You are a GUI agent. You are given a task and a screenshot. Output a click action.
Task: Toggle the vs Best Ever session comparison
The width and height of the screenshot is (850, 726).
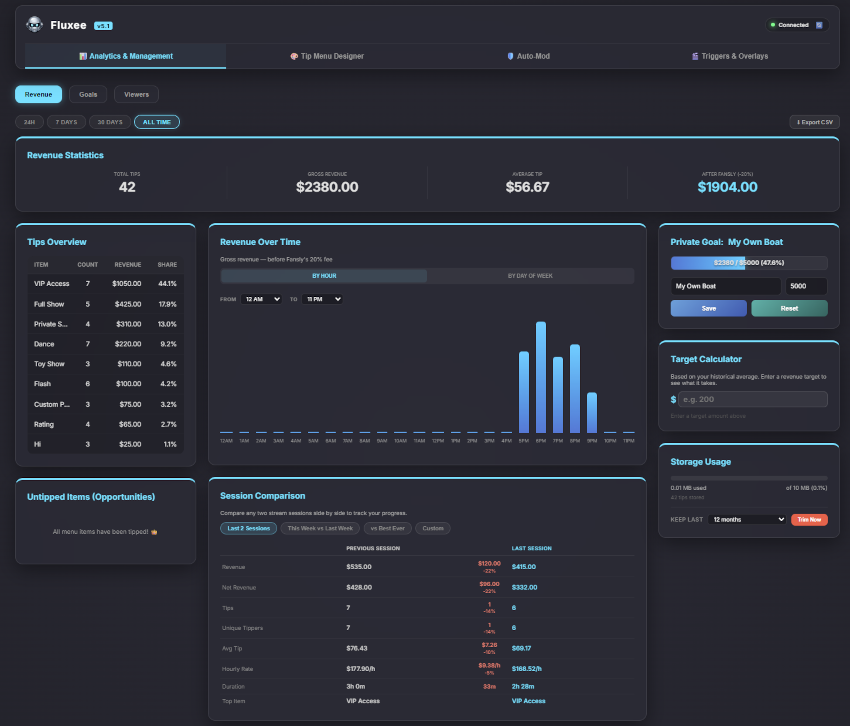pyautogui.click(x=387, y=528)
